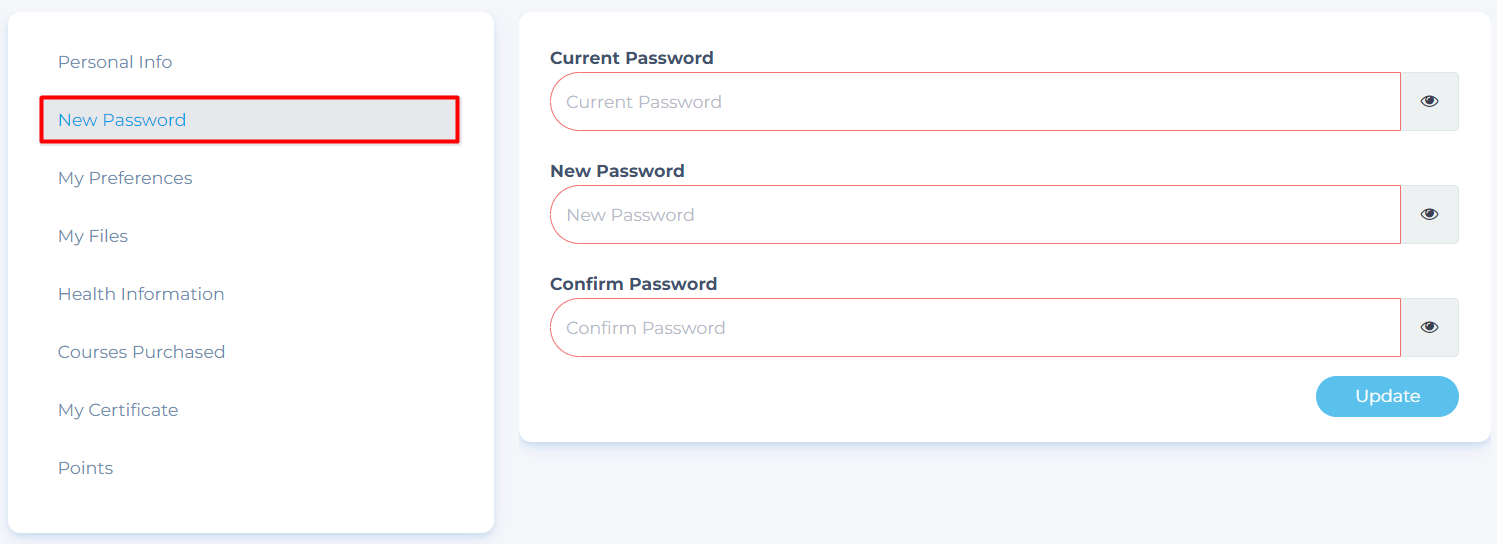The width and height of the screenshot is (1497, 544).
Task: Click into the New Password input box
Action: (975, 214)
